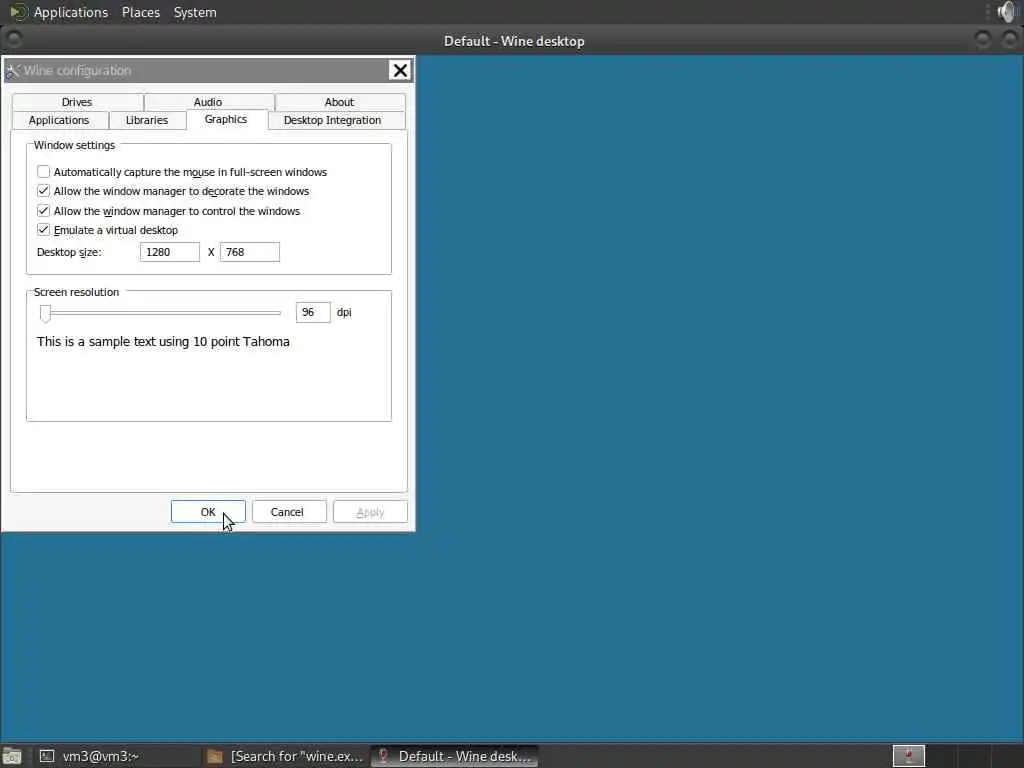Click the Wine desktop window menu button
1024x768 pixels.
coord(13,40)
